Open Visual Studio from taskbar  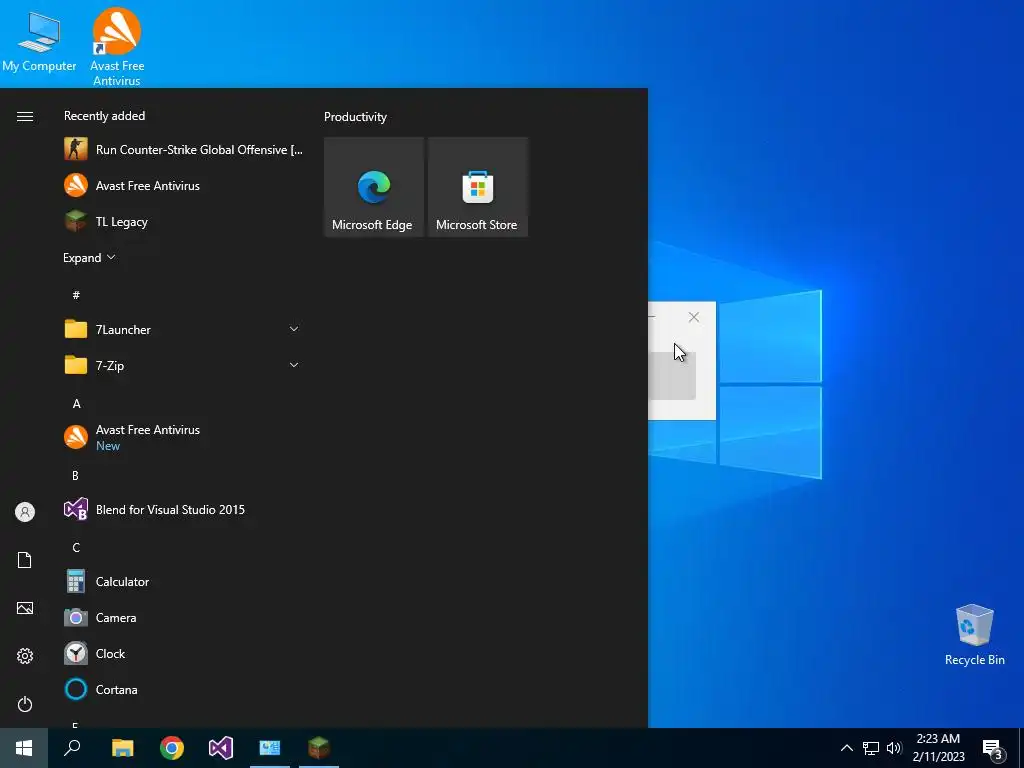(221, 748)
